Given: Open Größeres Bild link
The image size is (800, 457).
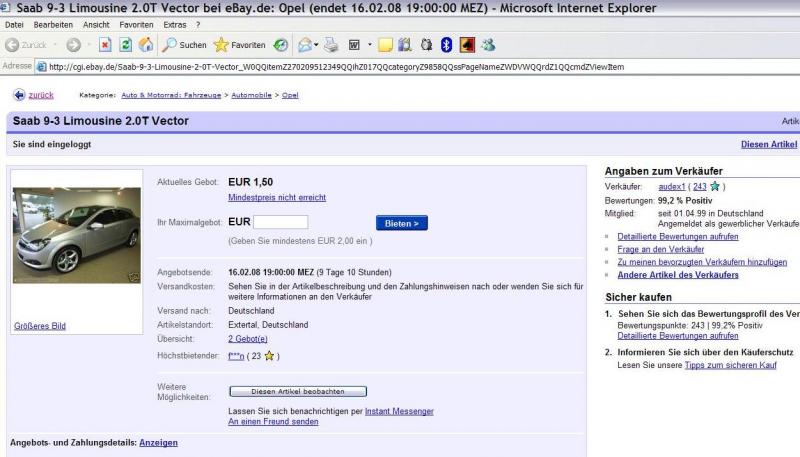Looking at the screenshot, I should [x=40, y=326].
